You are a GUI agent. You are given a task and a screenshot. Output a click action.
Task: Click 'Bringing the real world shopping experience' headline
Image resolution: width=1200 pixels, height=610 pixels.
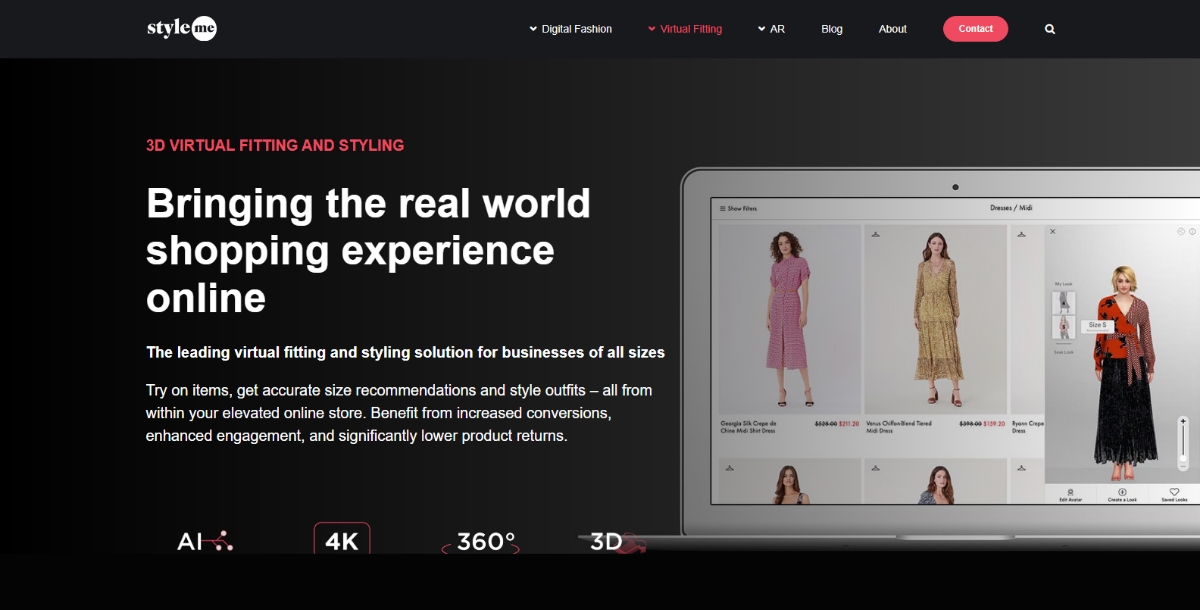pyautogui.click(x=368, y=250)
